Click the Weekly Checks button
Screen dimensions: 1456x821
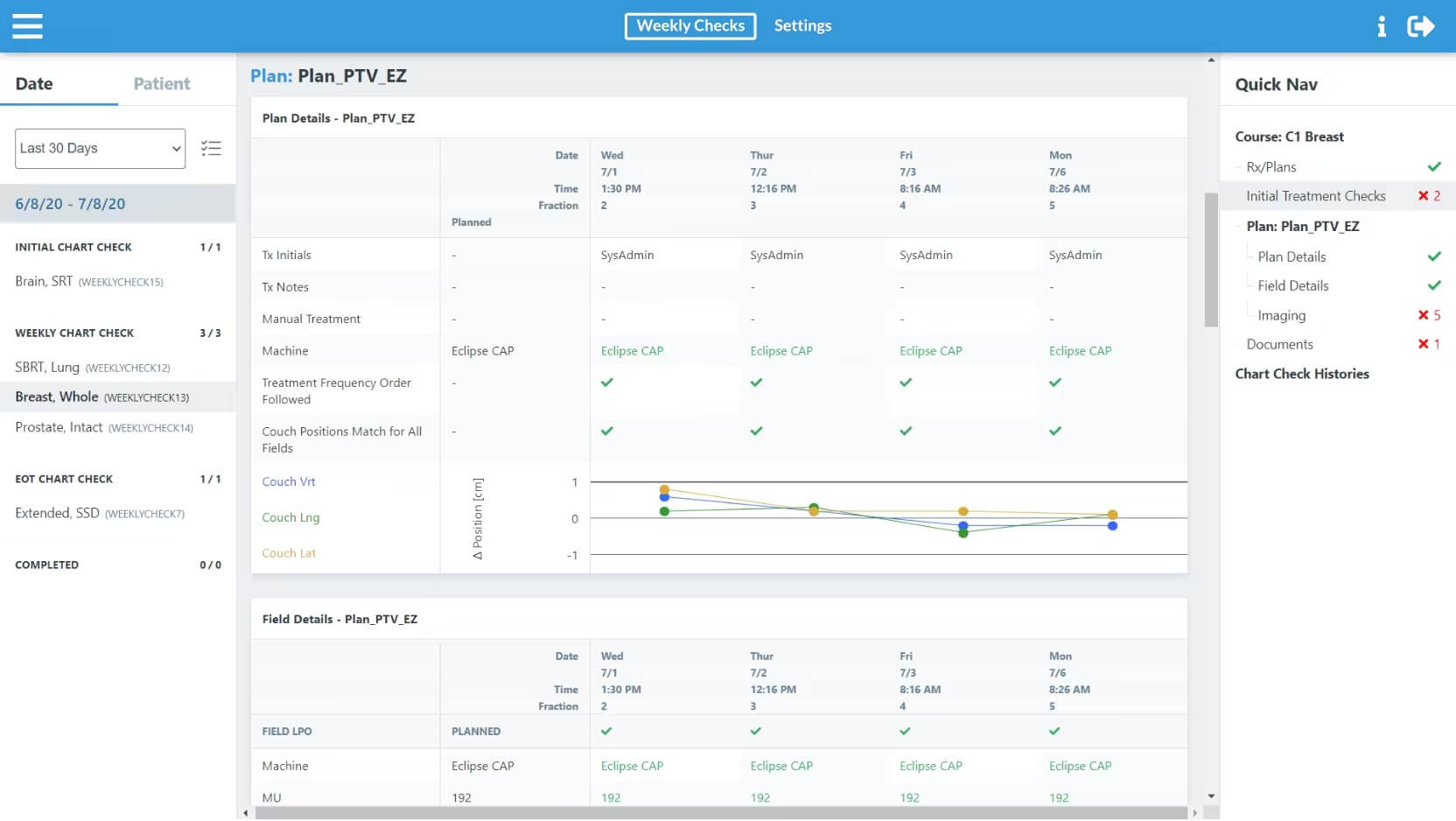pyautogui.click(x=690, y=26)
